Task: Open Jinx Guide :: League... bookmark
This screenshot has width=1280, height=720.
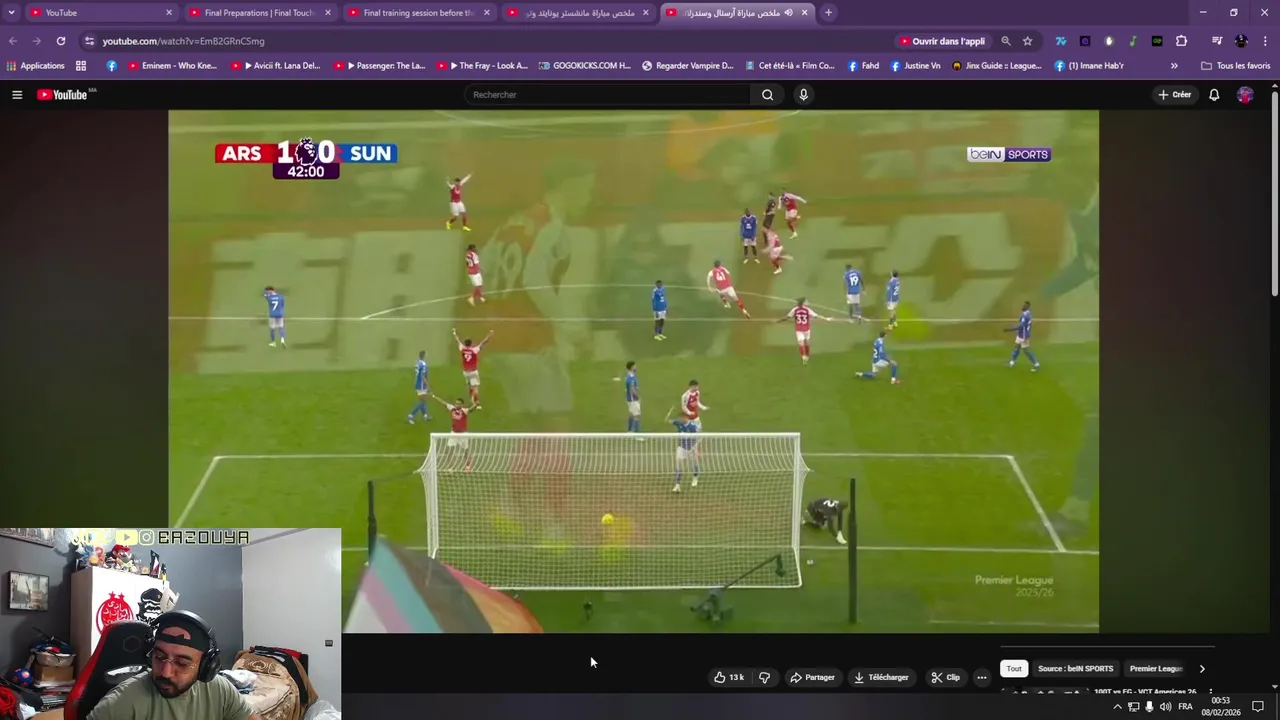Action: [x=997, y=66]
